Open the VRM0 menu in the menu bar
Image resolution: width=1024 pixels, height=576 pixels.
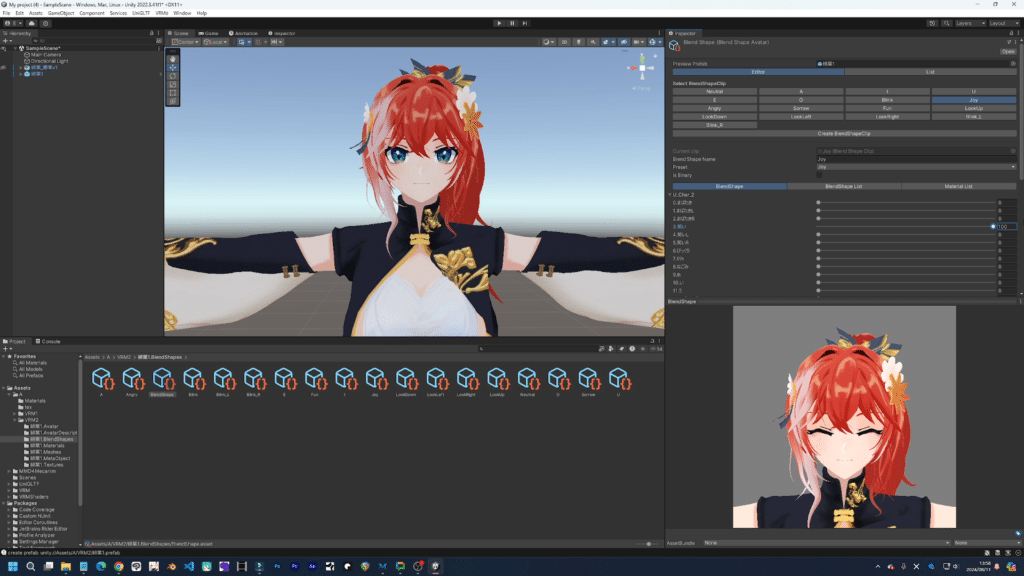pyautogui.click(x=163, y=13)
